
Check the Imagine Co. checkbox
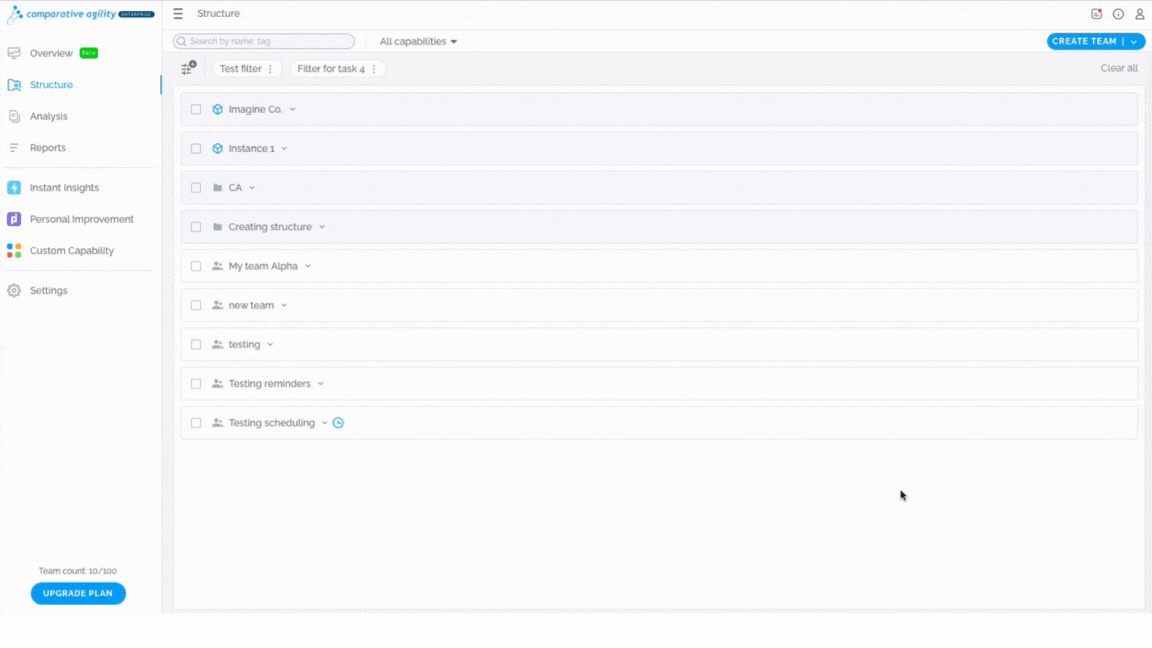click(x=196, y=109)
